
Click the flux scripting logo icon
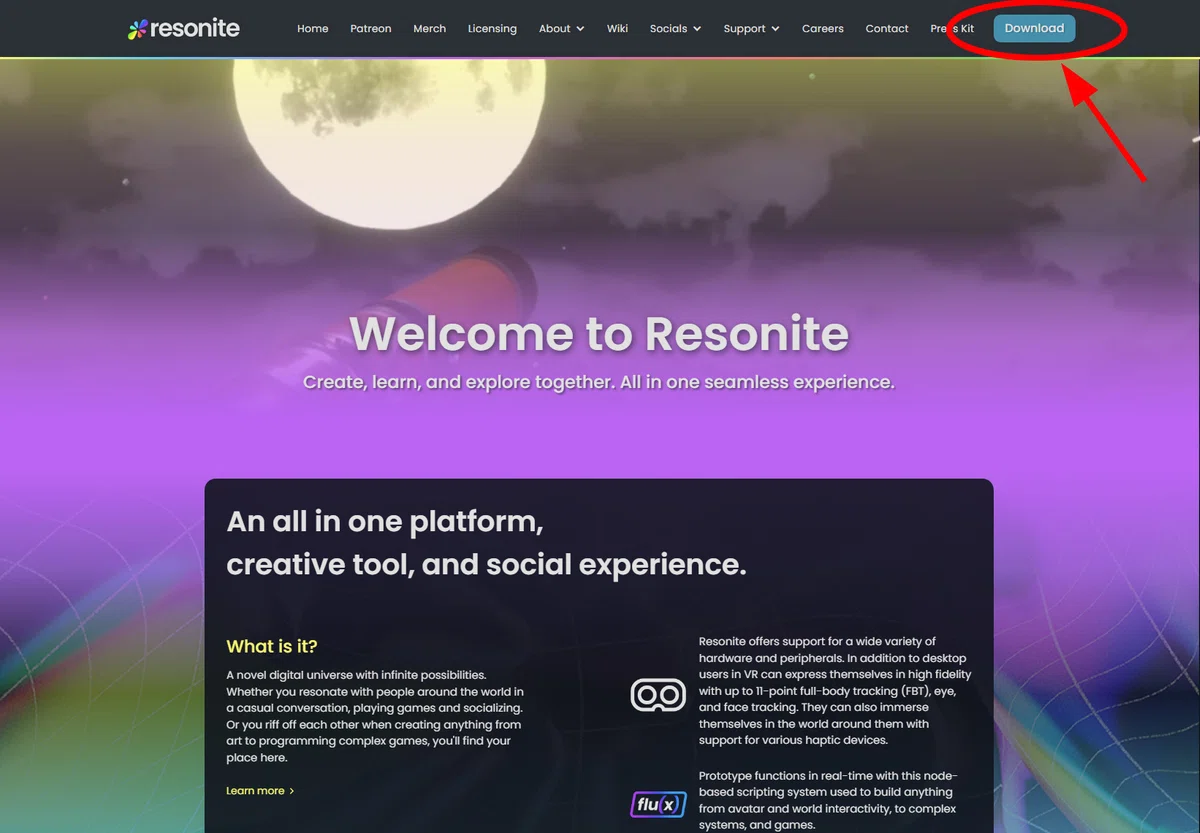coord(658,804)
